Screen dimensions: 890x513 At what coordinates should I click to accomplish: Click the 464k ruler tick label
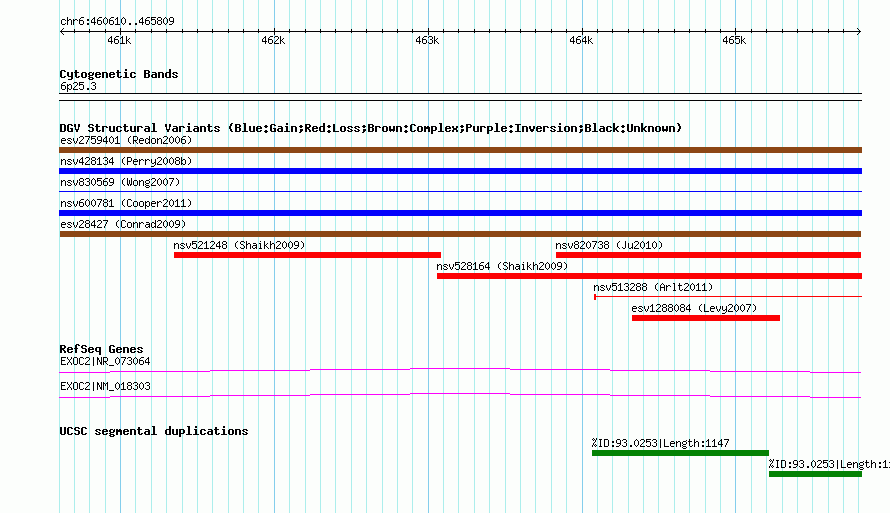581,40
